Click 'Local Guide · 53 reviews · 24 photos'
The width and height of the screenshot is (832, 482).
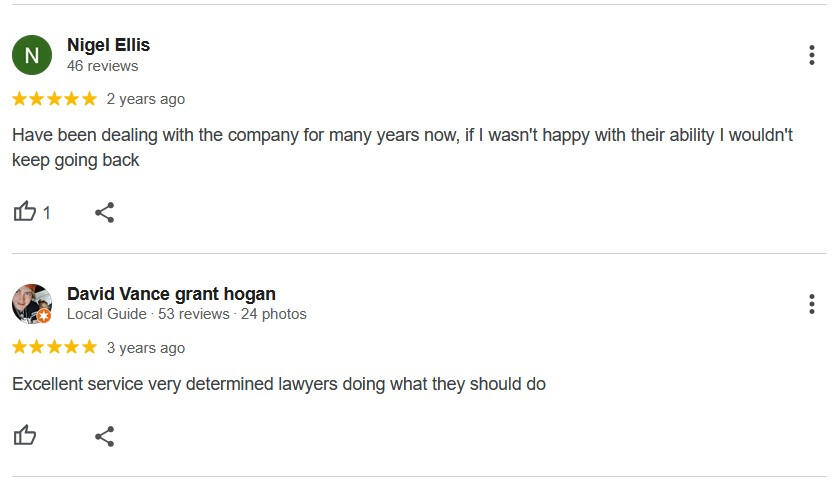pos(187,314)
